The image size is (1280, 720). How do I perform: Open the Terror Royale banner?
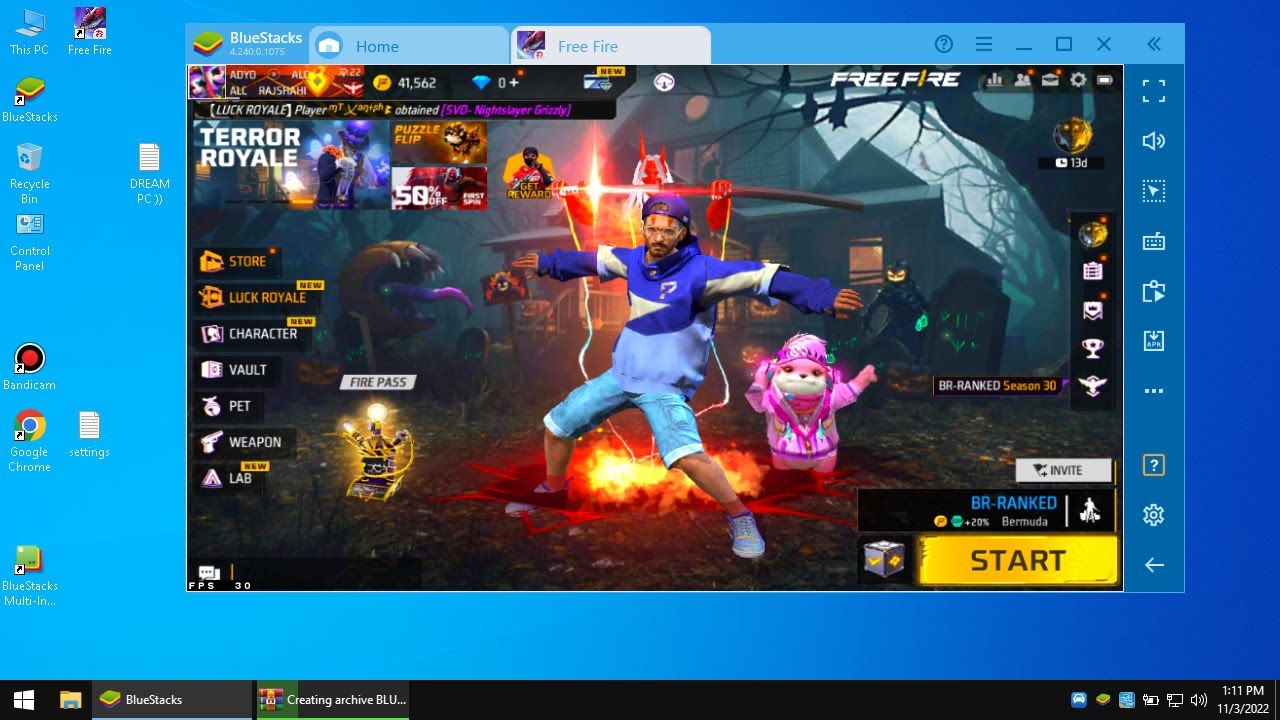(x=291, y=165)
